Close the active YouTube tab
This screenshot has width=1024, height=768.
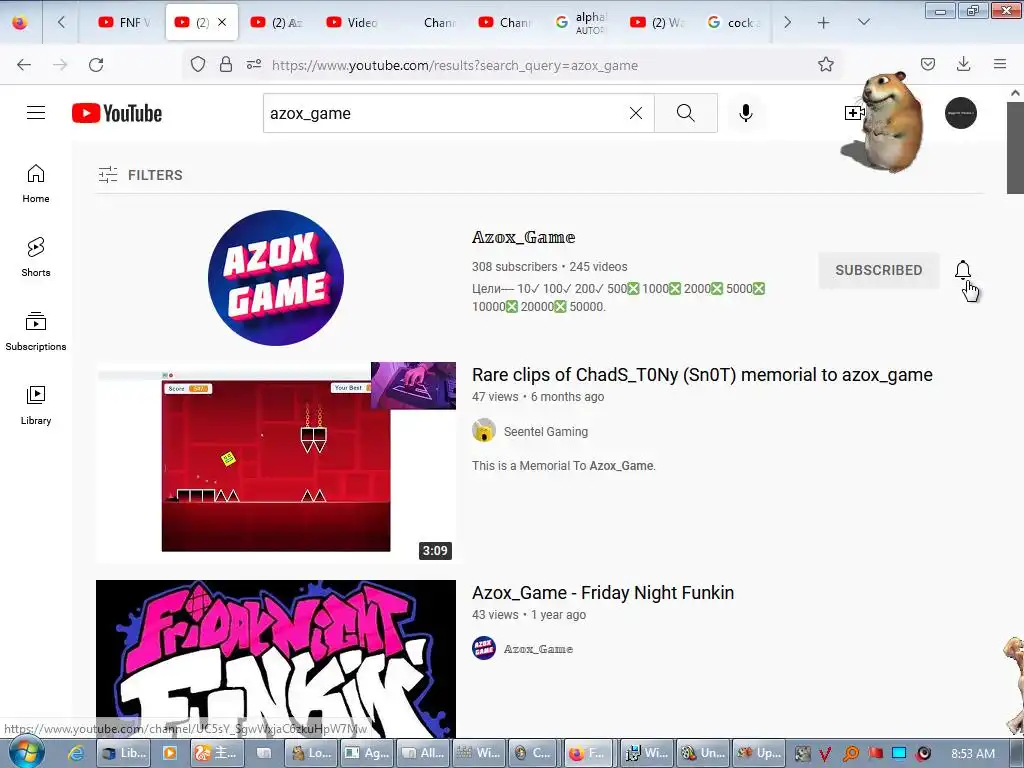(222, 22)
